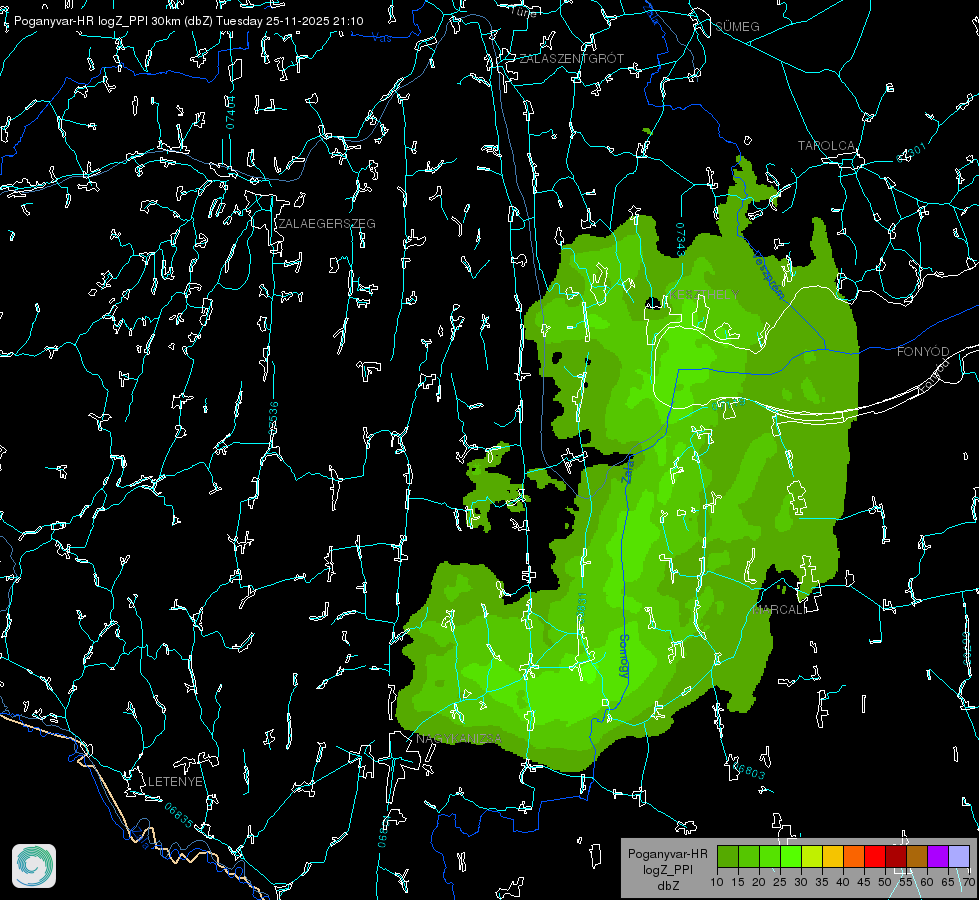Select the 10–15 dBZ dark green swatch
Screen dimensions: 979x900
pos(728,856)
